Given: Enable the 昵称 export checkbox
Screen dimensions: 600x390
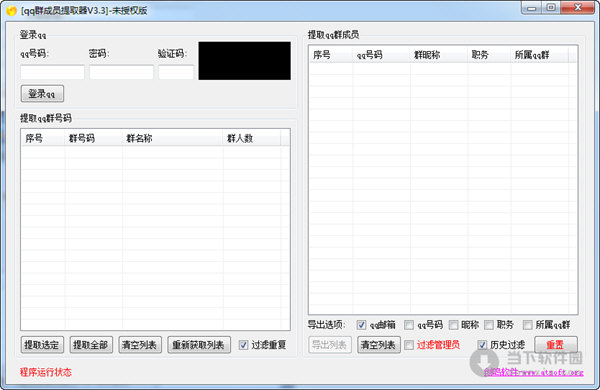Looking at the screenshot, I should coord(453,325).
